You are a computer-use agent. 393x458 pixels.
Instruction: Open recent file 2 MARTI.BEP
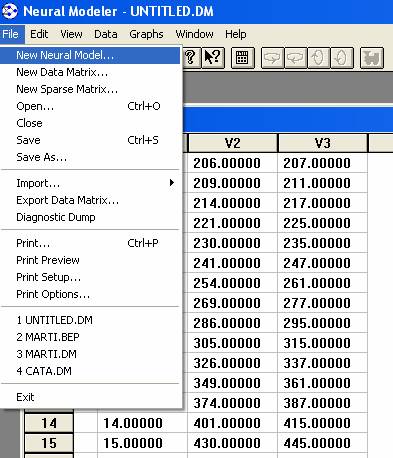coord(90,337)
